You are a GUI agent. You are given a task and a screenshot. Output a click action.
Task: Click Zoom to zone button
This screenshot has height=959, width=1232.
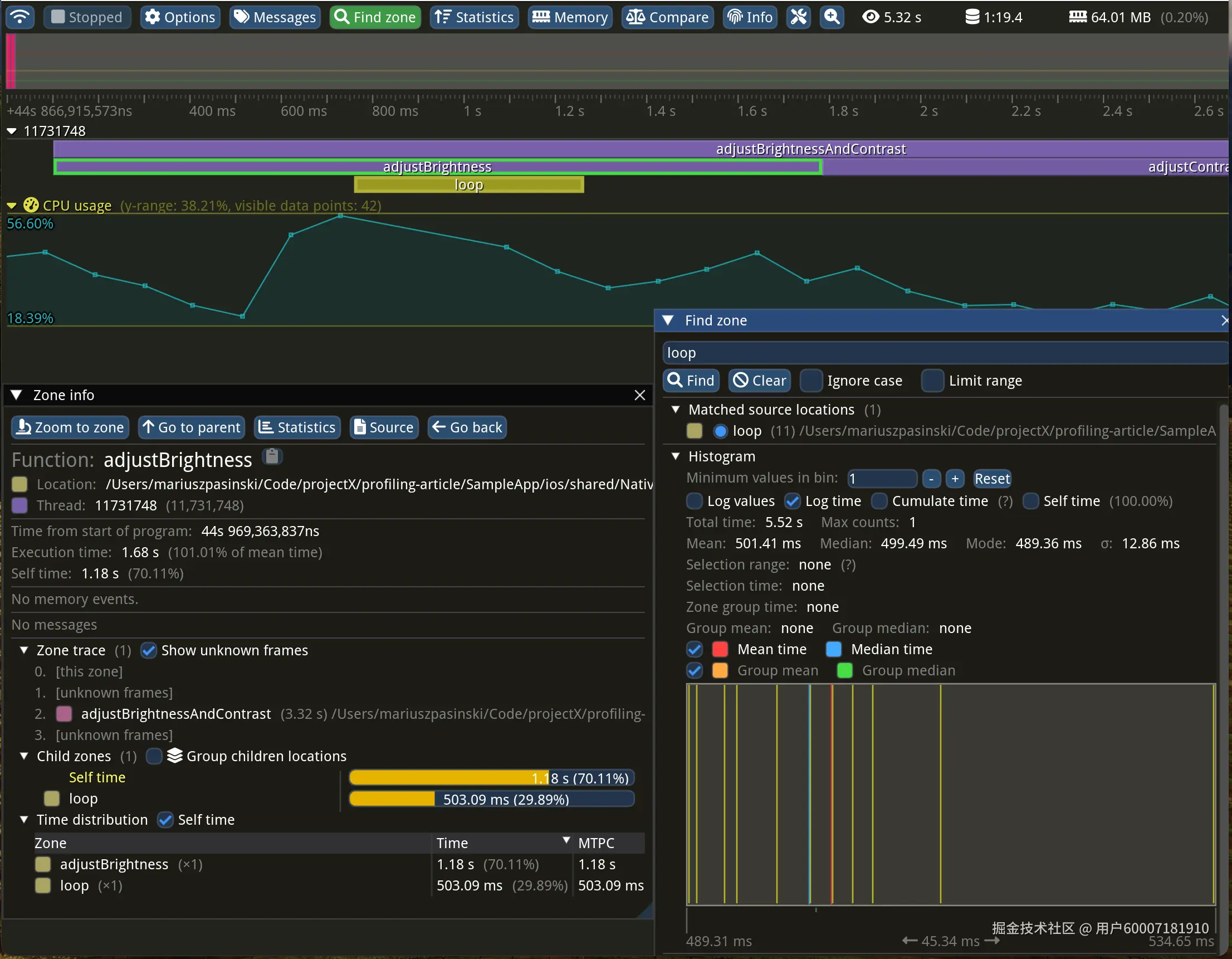click(70, 427)
